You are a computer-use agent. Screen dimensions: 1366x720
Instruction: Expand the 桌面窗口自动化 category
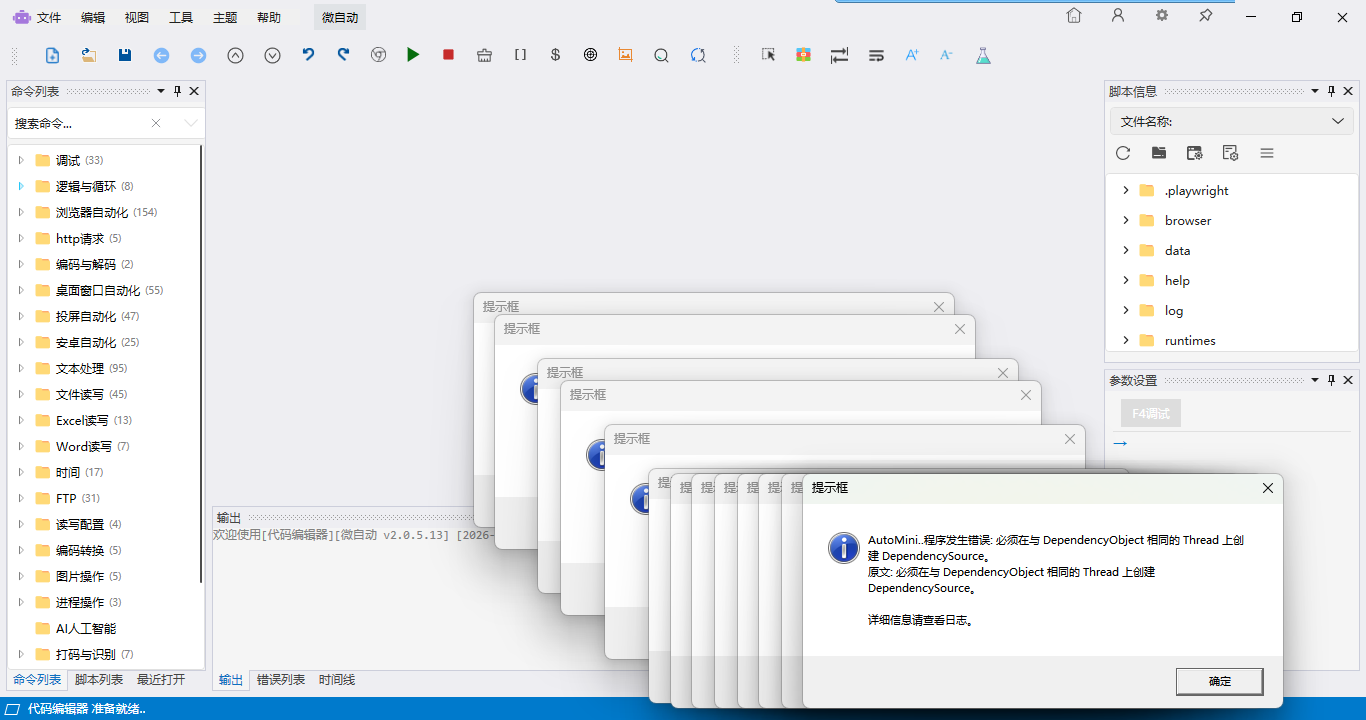20,290
